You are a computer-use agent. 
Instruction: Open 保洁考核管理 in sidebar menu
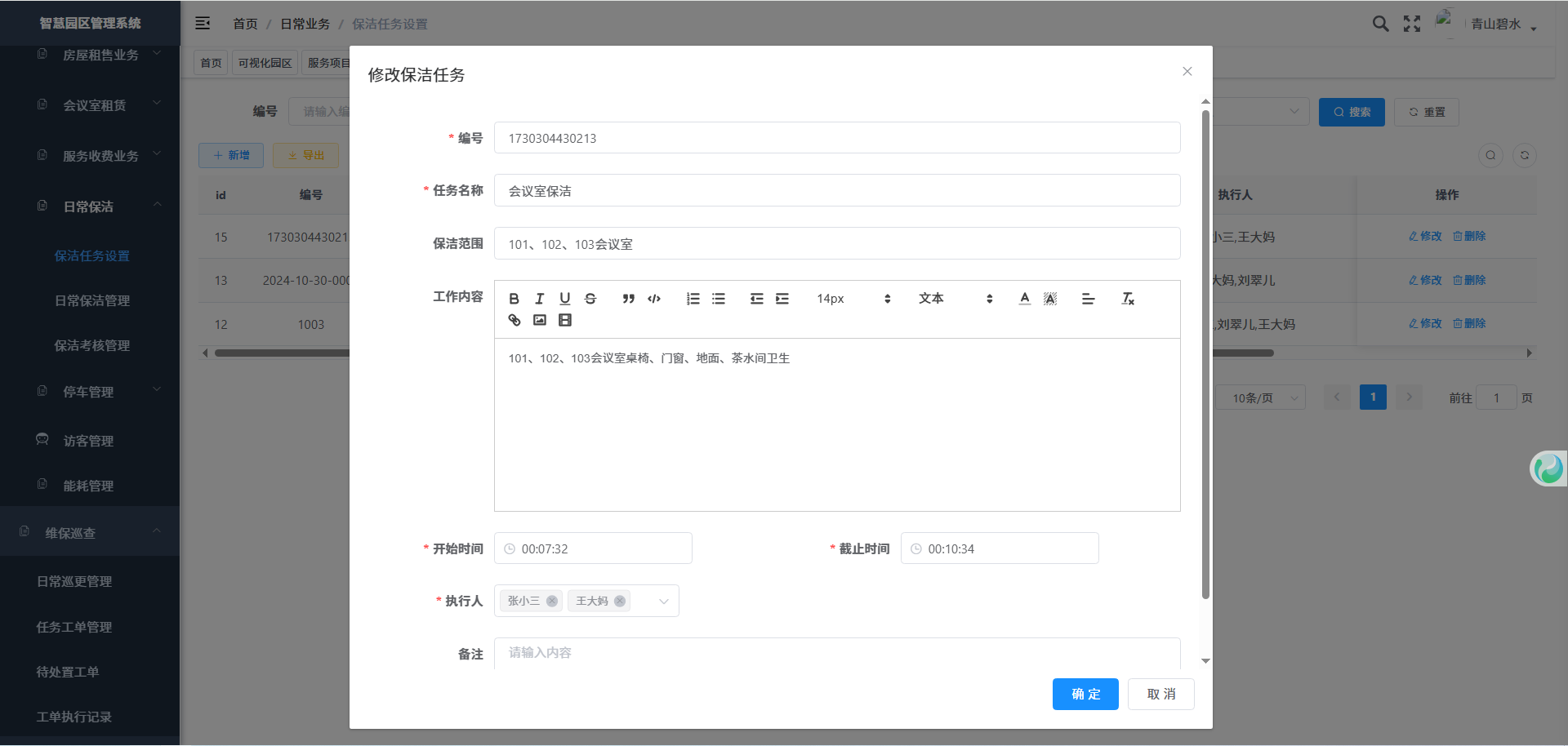point(91,346)
